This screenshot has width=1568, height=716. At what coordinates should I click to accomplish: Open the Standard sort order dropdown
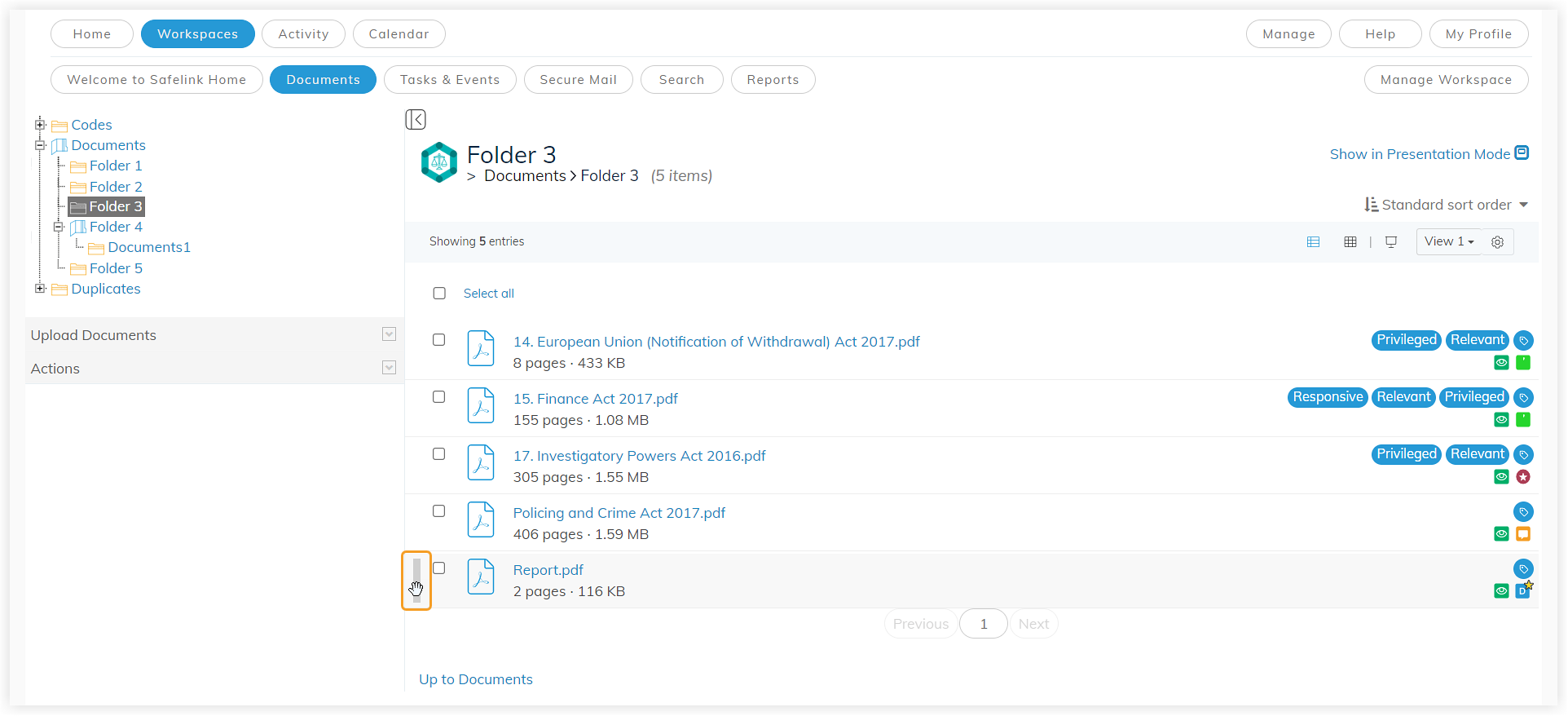[x=1446, y=206]
